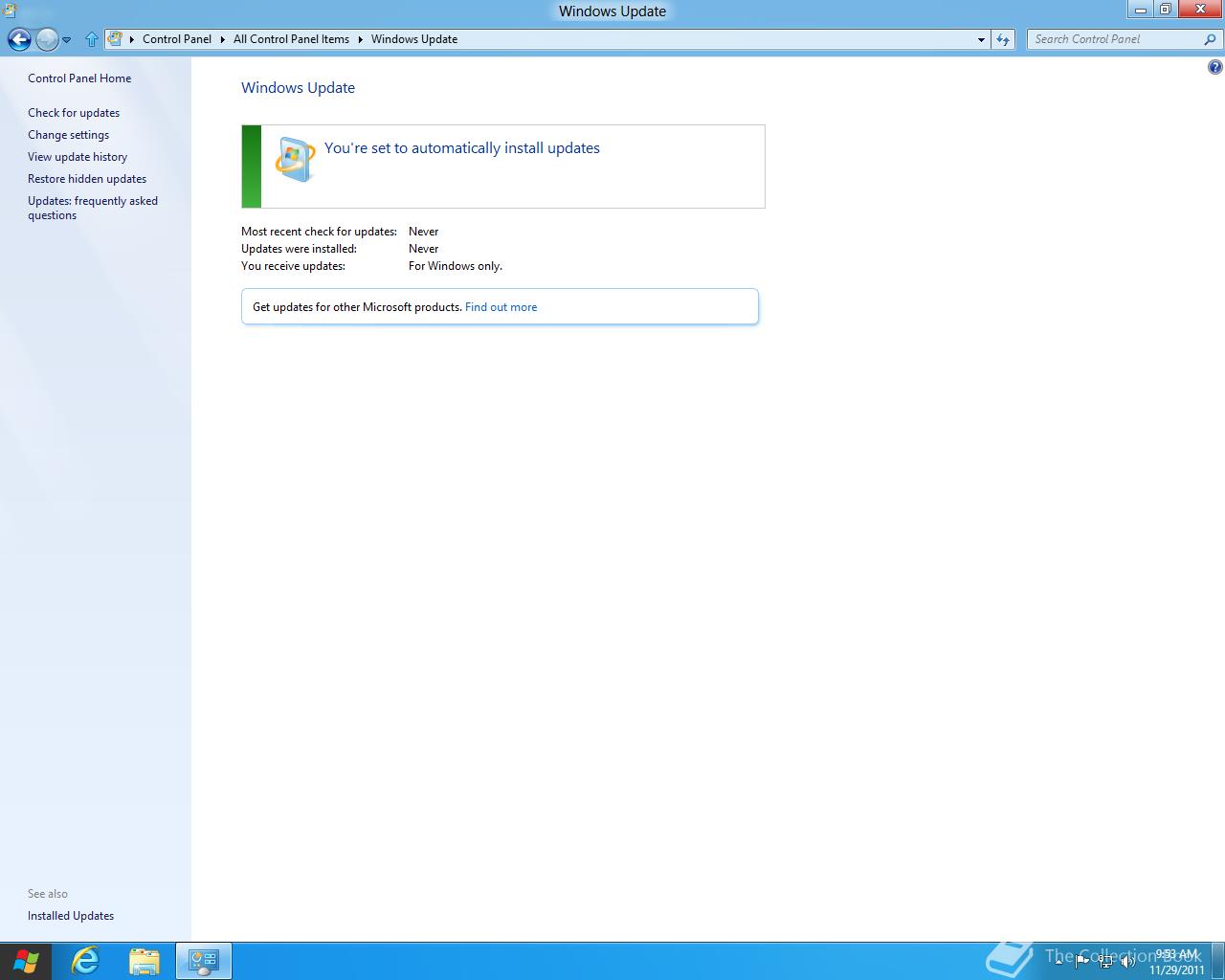Click inside the Search Control Panel field
Screen dimensions: 1225x980
click(x=1110, y=39)
